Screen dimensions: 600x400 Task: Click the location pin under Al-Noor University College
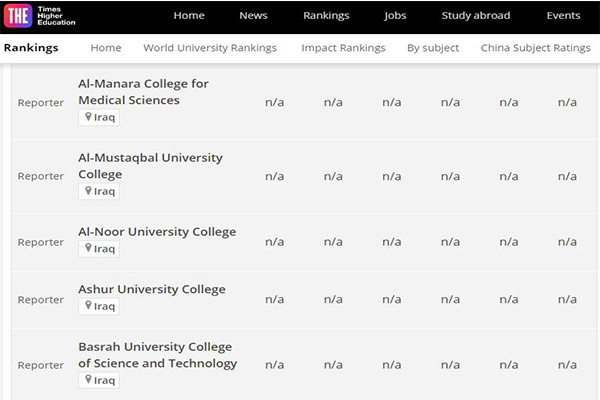coord(88,248)
